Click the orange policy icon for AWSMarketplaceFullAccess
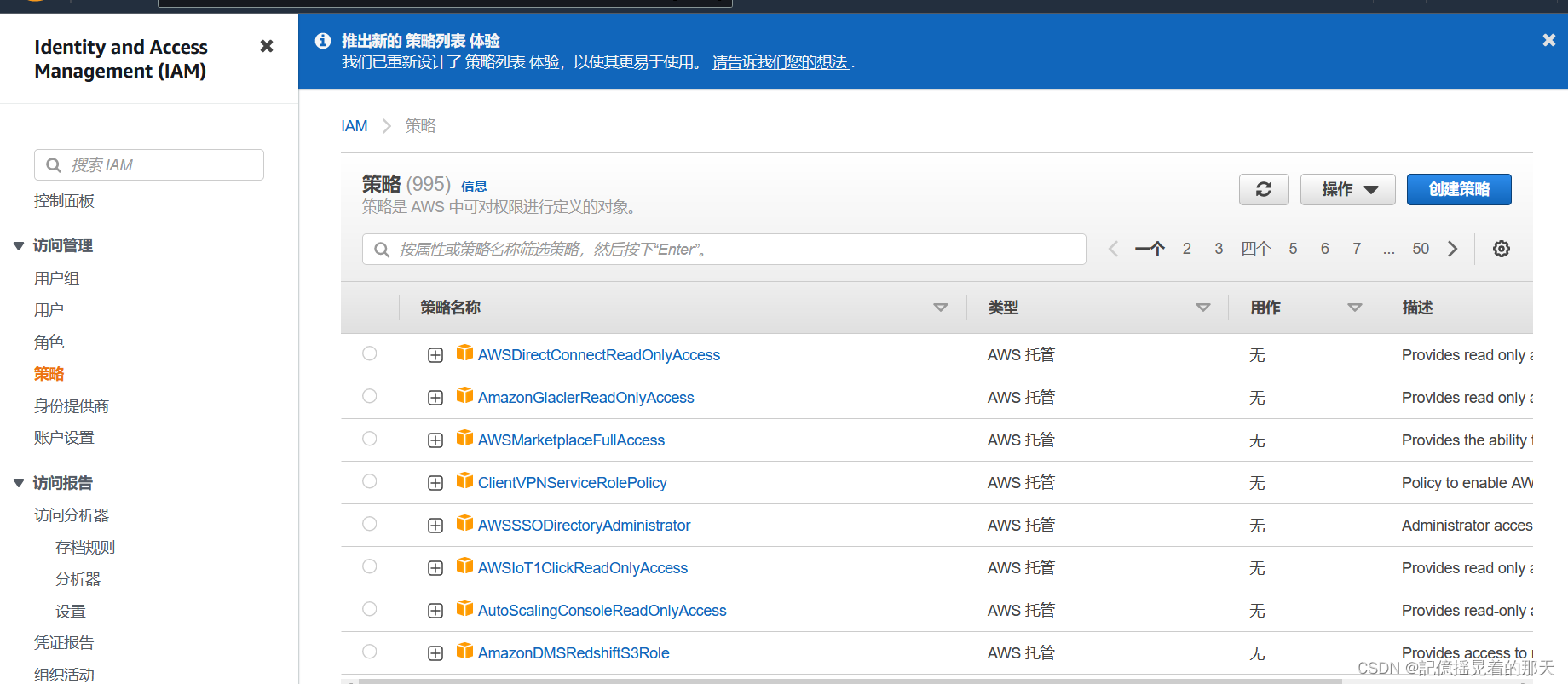 [x=464, y=438]
